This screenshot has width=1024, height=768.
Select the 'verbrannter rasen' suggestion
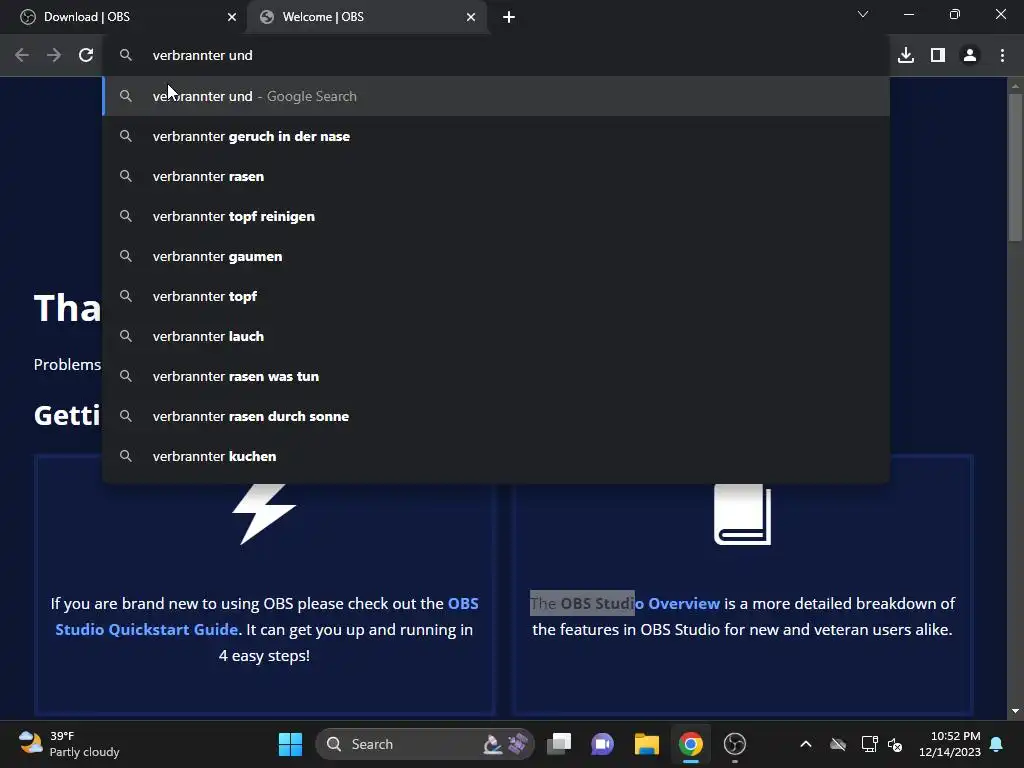click(496, 176)
